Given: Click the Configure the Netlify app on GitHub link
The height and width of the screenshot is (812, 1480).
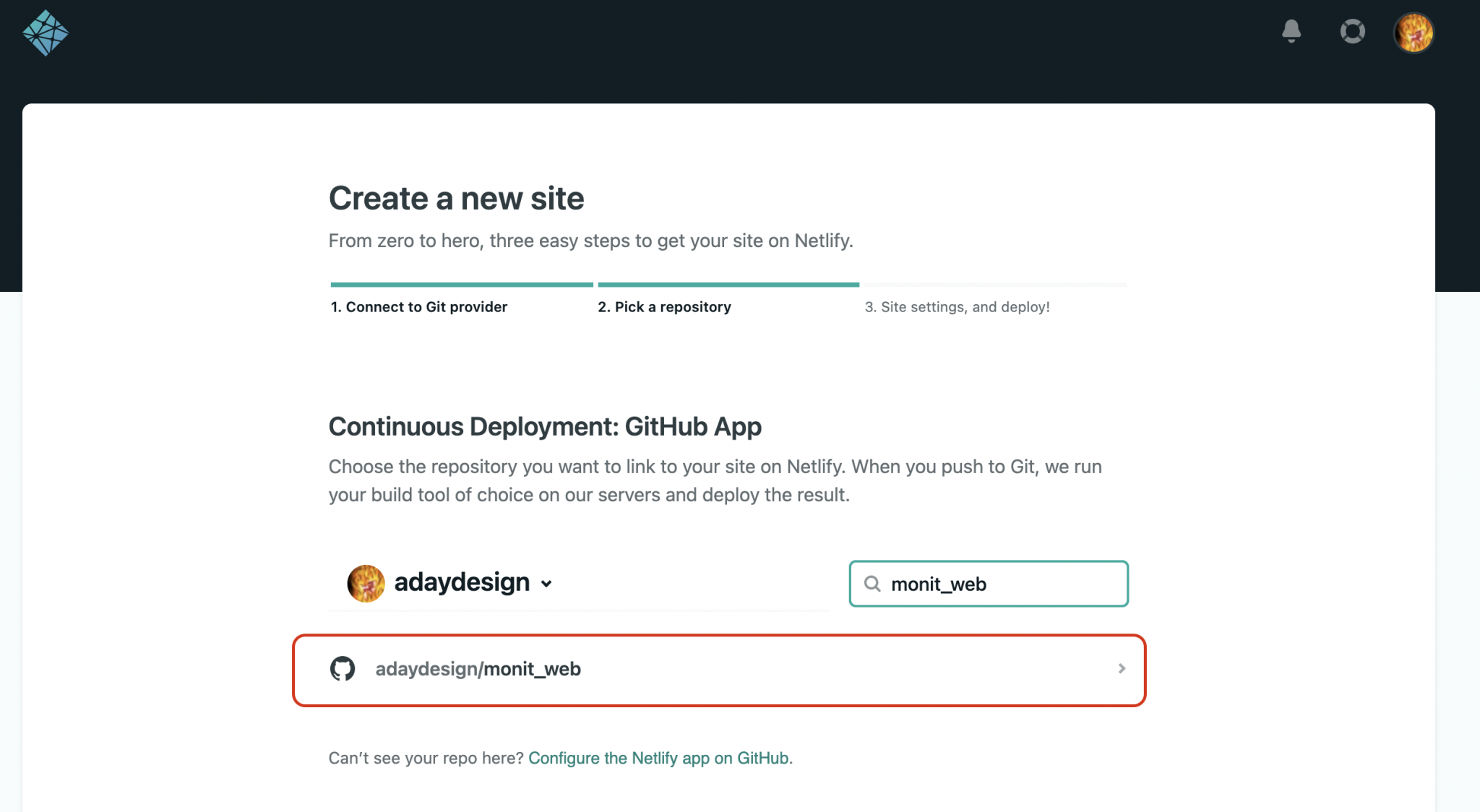Looking at the screenshot, I should pyautogui.click(x=658, y=758).
